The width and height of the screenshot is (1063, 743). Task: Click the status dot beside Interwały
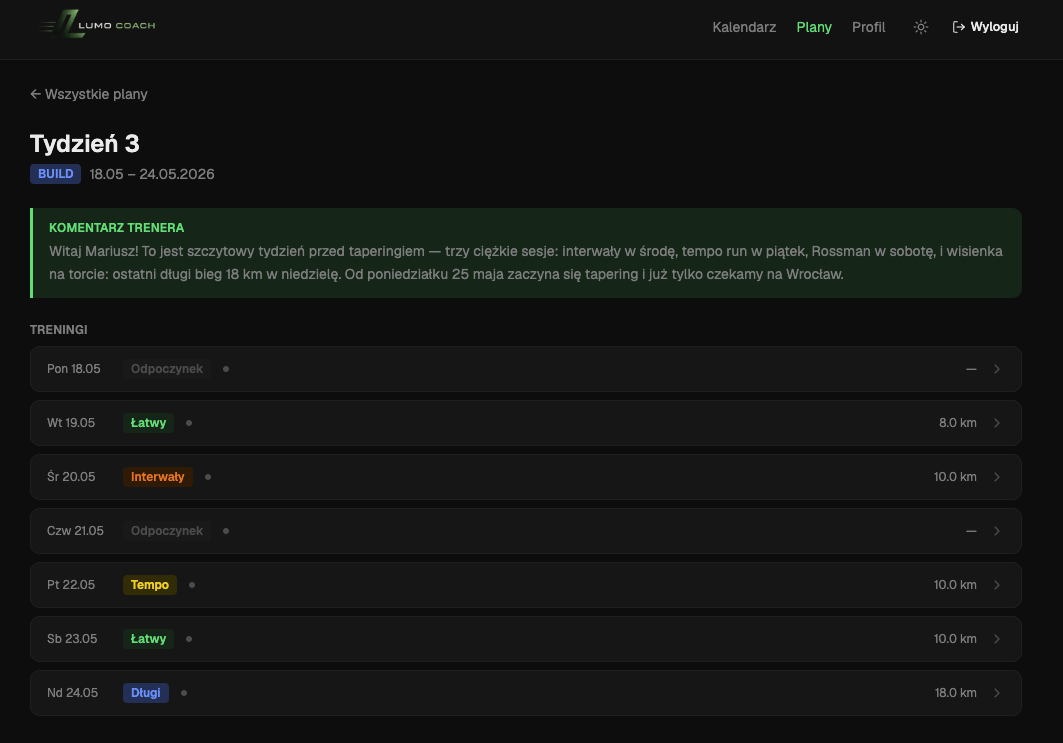pos(207,477)
